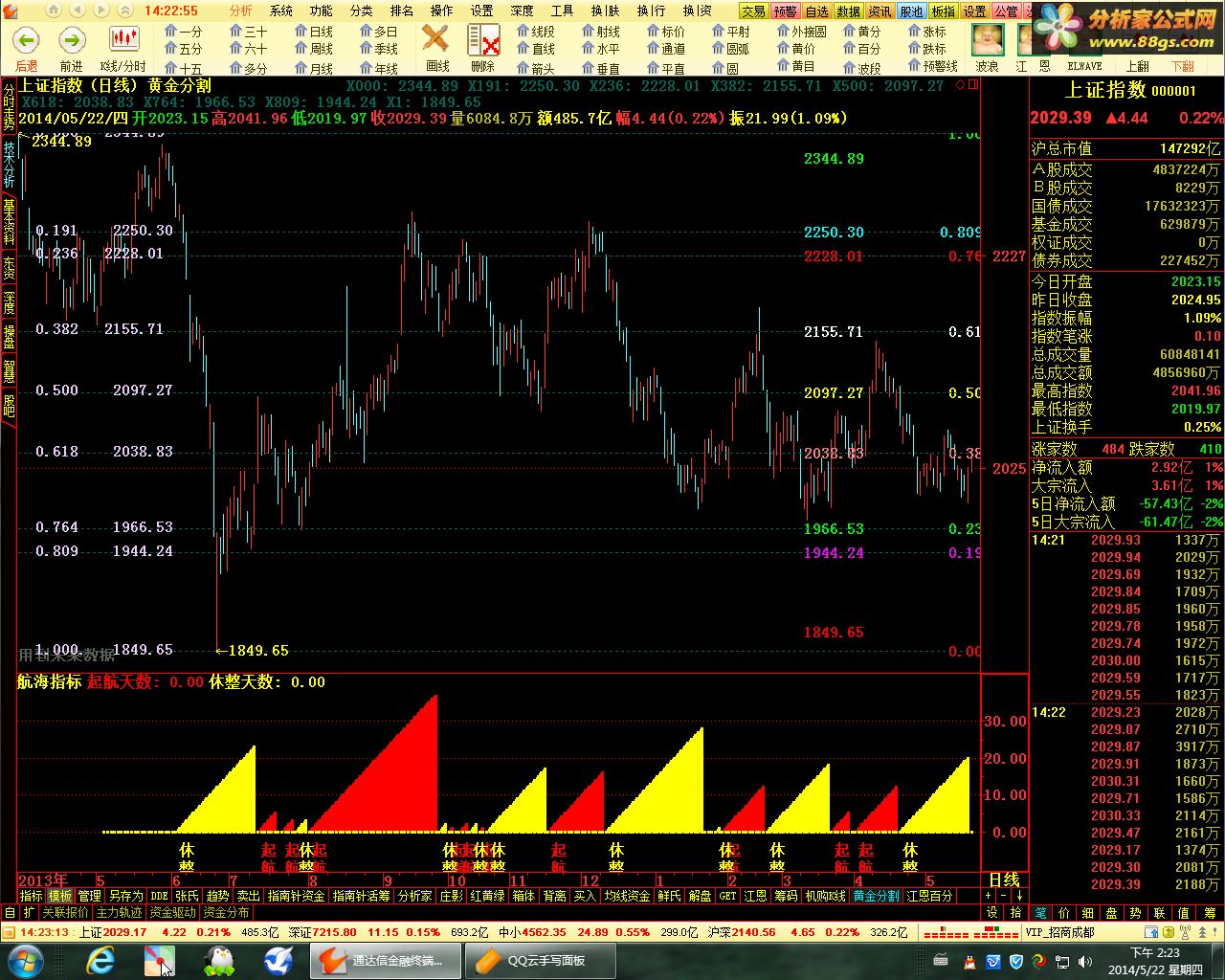The image size is (1225, 980).
Task: Open the 分时走势 side tab
Action: pyautogui.click(x=9, y=106)
